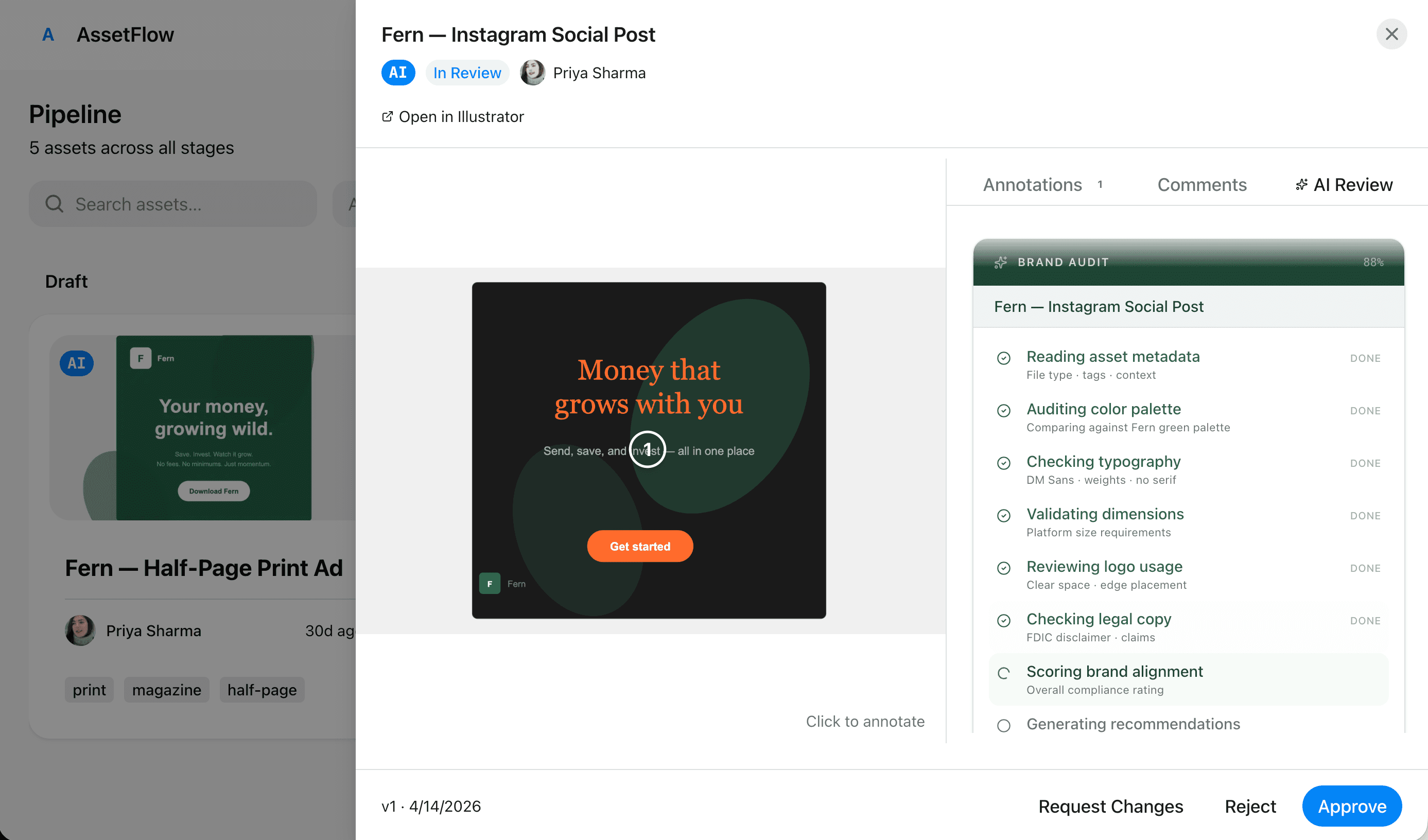
Task: Click the Get started button in the artwork
Action: (640, 546)
